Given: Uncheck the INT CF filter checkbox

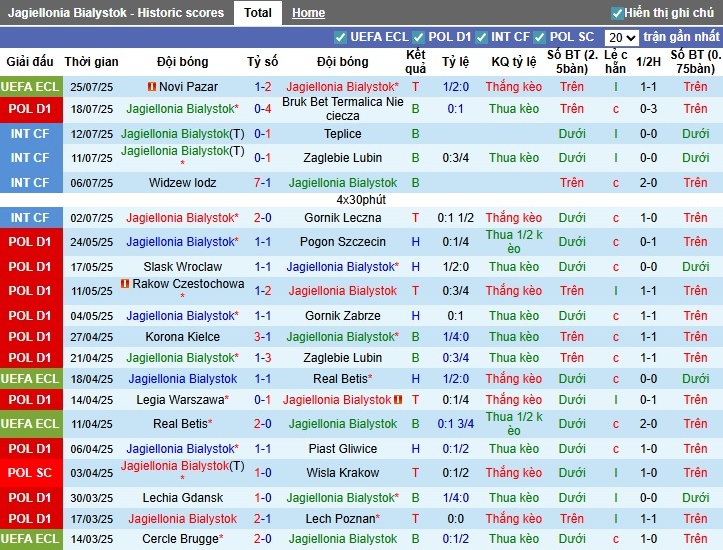Looking at the screenshot, I should 481,37.
